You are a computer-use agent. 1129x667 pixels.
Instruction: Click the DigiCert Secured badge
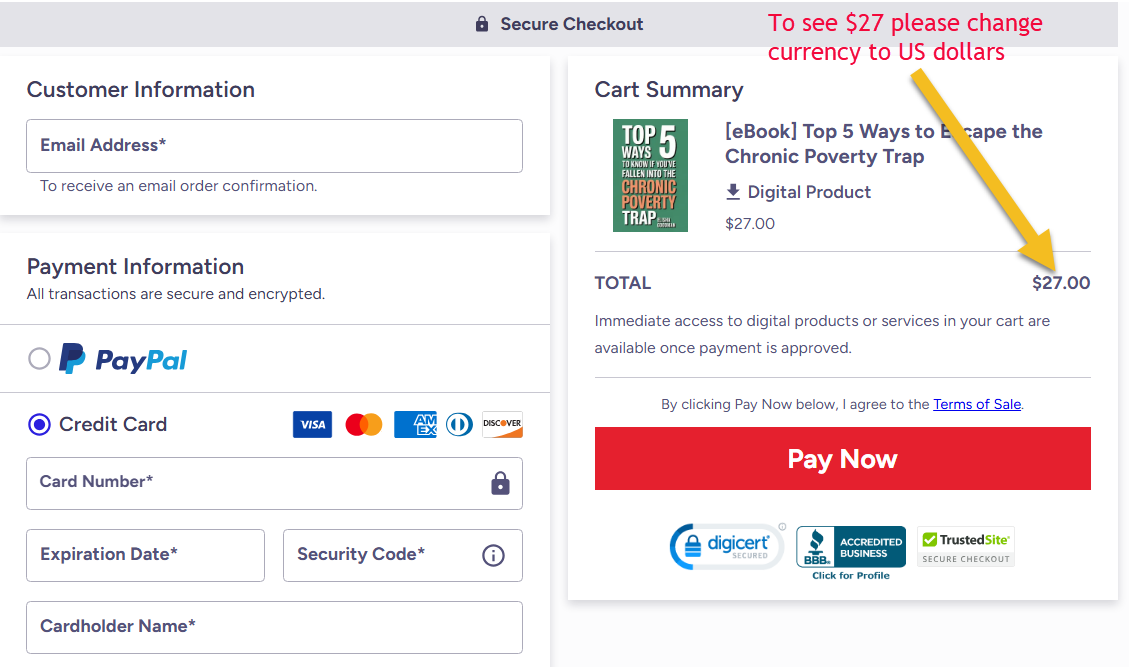point(726,547)
